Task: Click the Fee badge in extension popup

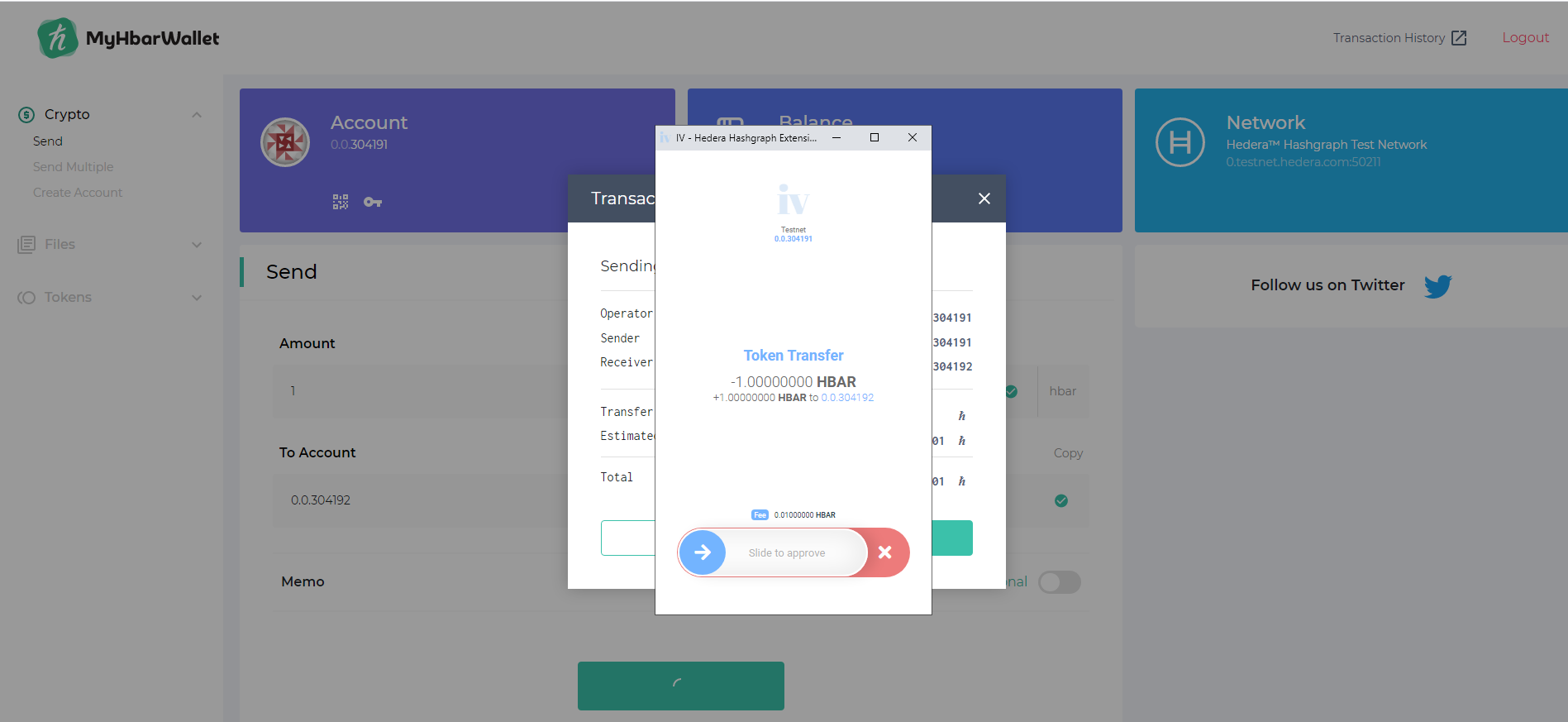Action: (760, 515)
